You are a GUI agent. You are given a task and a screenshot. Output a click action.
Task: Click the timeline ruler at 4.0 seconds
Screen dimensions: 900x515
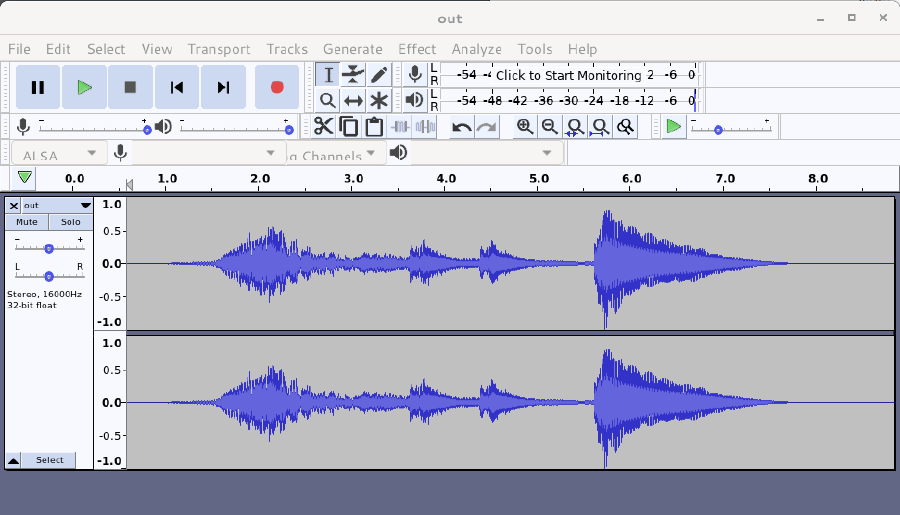point(446,179)
